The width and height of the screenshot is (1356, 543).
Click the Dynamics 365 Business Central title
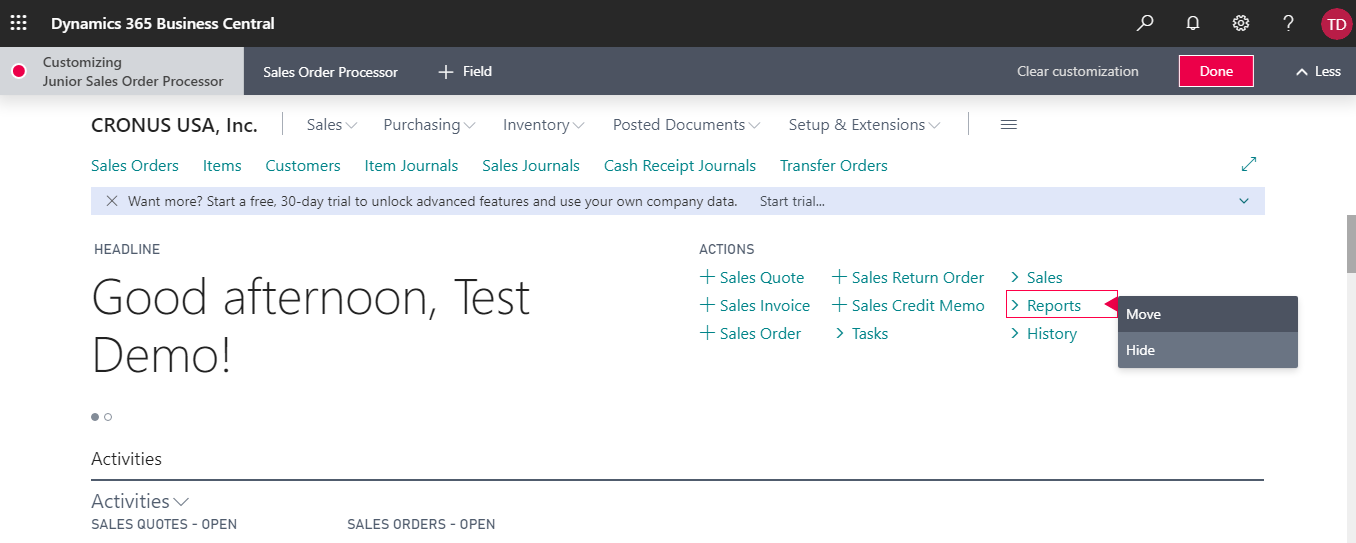coord(163,23)
